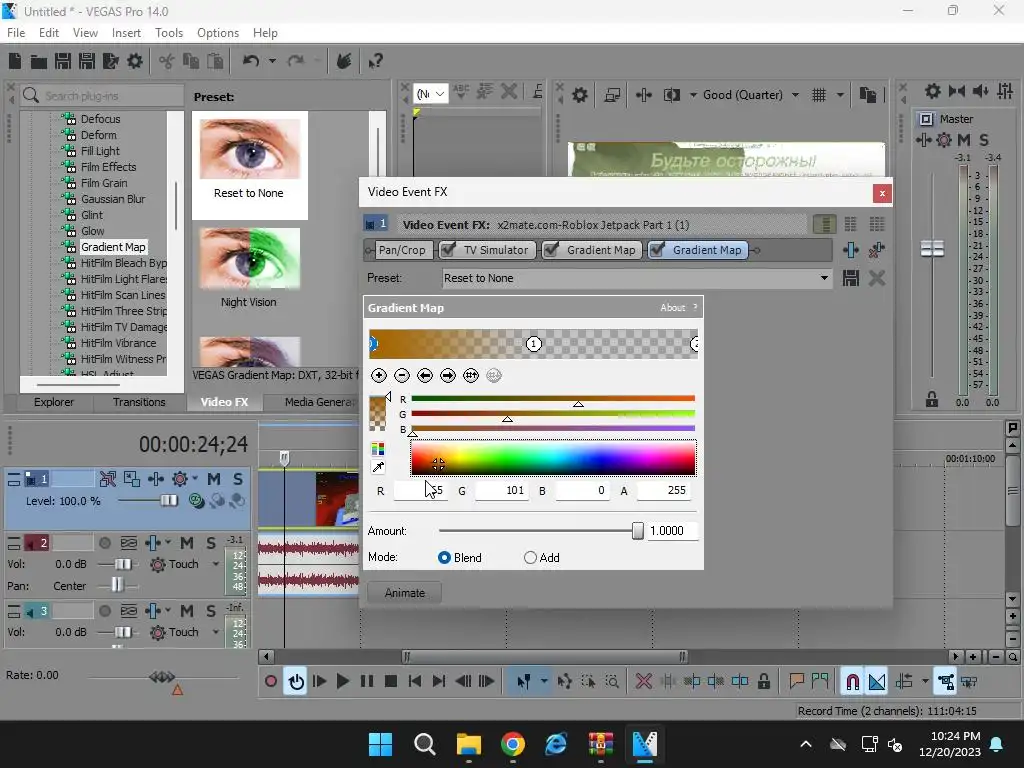Save the FX preset disk icon
1024x768 pixels.
tap(850, 278)
